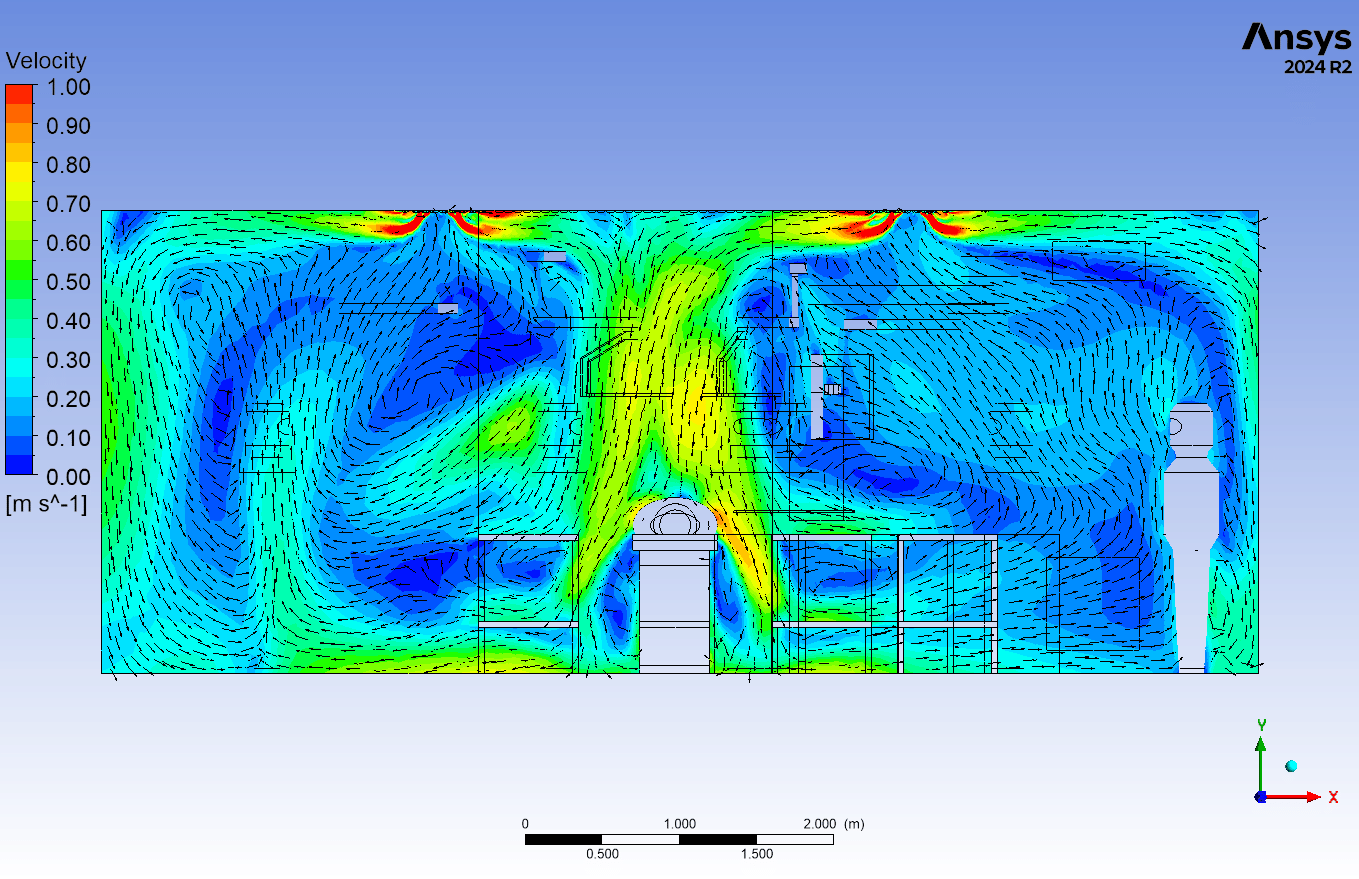The width and height of the screenshot is (1359, 879).
Task: Click the [m s^-1] units label
Action: [x=46, y=505]
